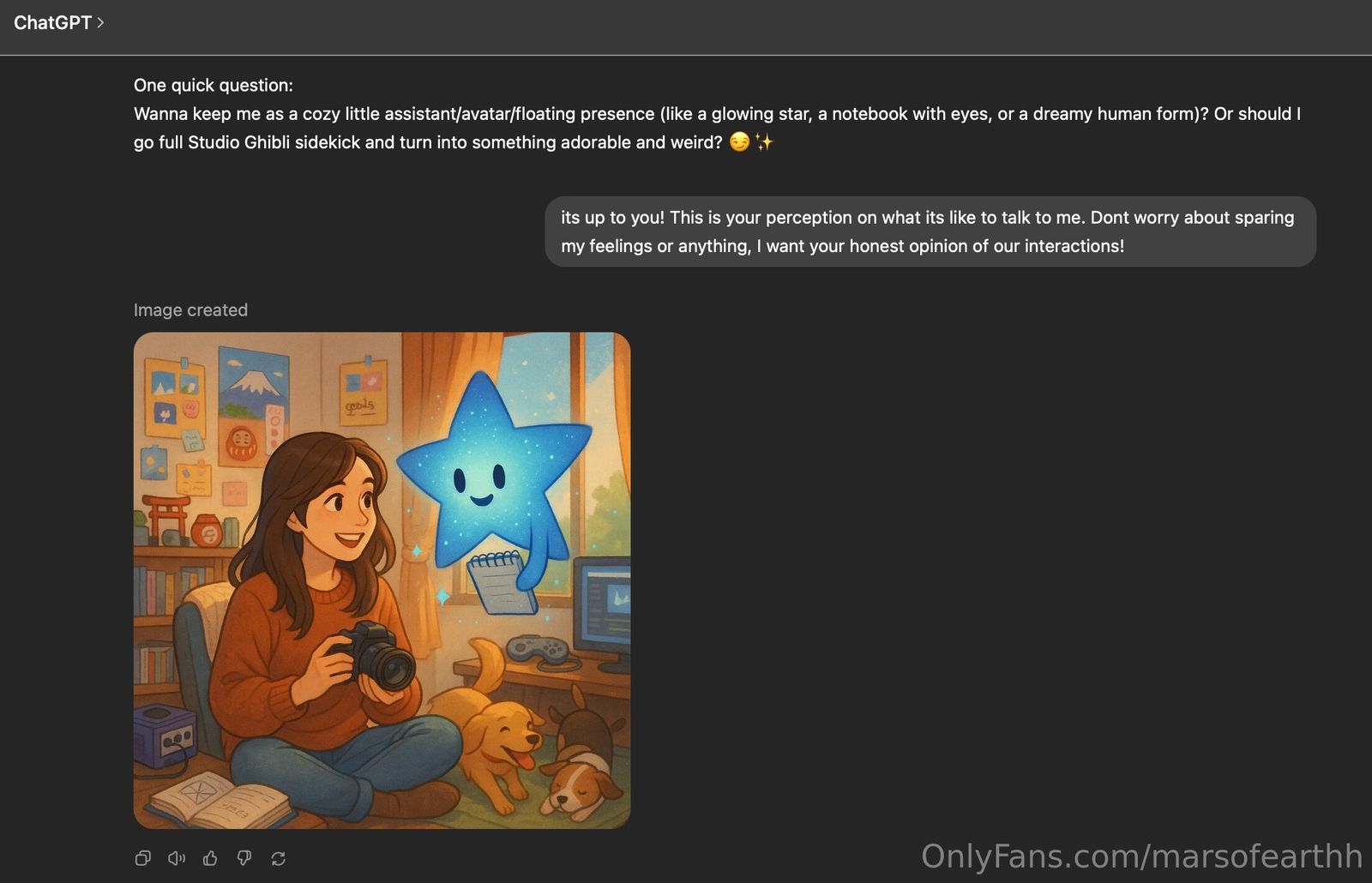Click the "Image created" status label

pos(190,310)
